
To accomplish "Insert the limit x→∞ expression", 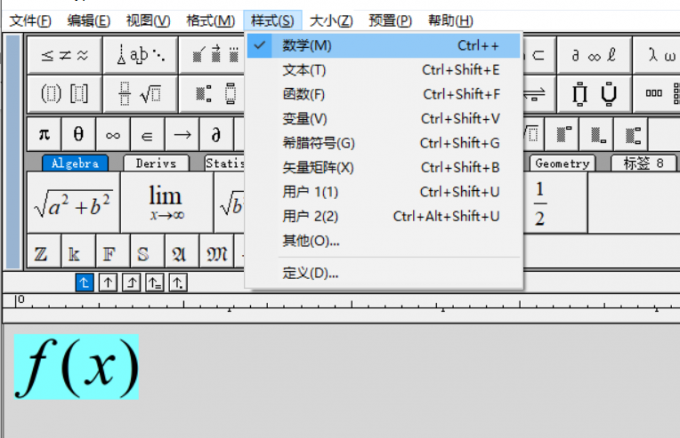I will point(167,203).
